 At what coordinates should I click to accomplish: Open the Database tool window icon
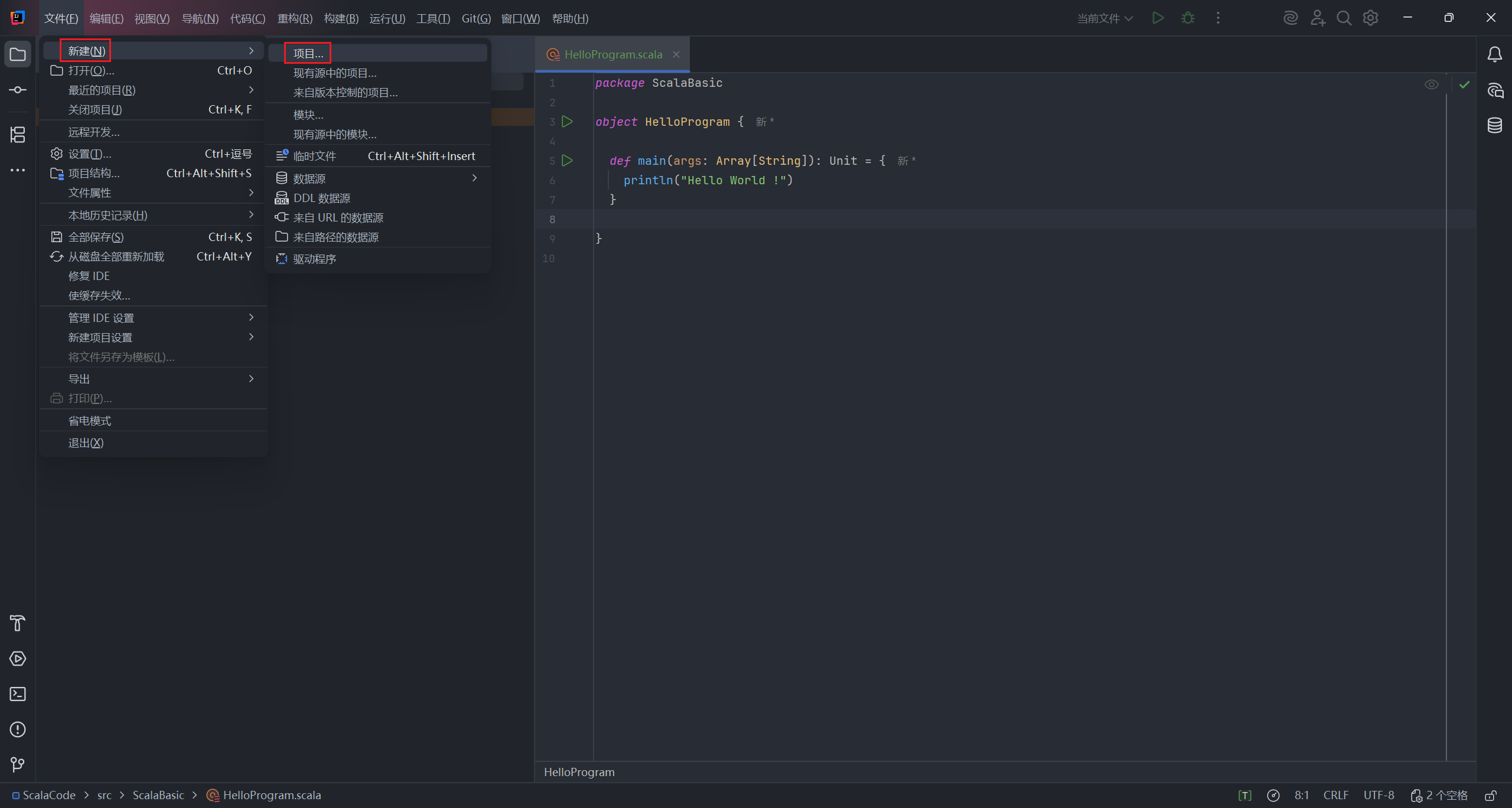[1494, 125]
